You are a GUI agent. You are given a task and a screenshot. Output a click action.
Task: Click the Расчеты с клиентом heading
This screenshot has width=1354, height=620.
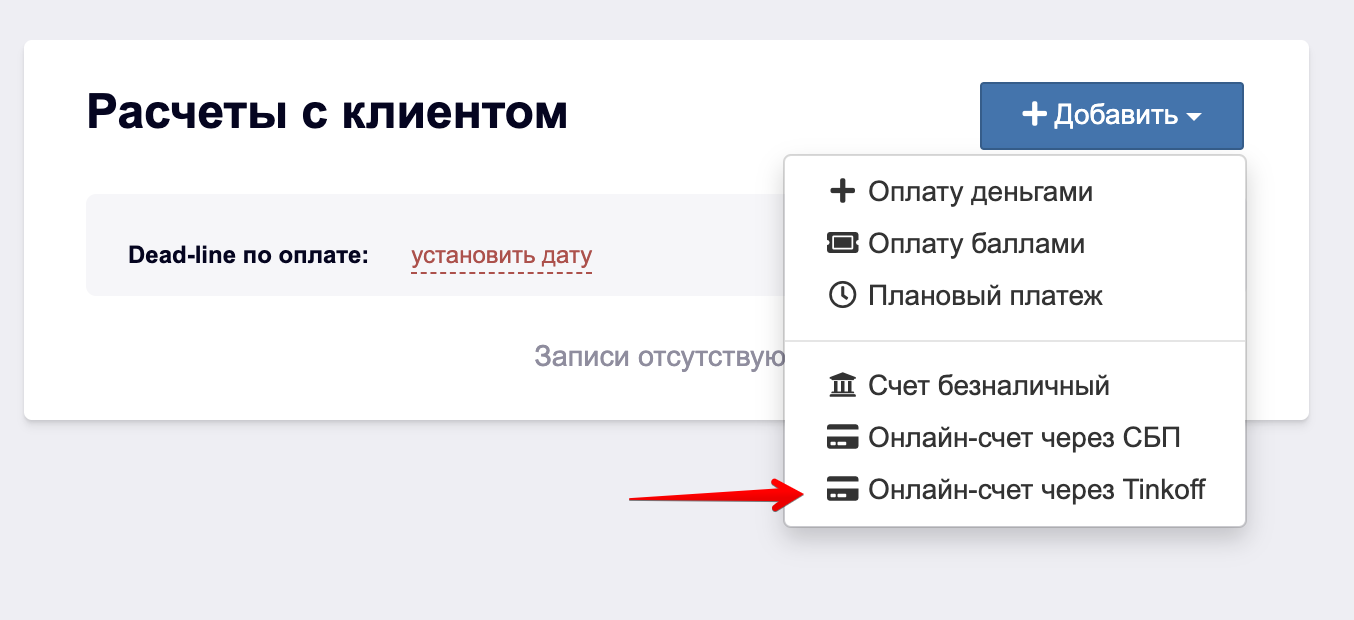[x=327, y=112]
